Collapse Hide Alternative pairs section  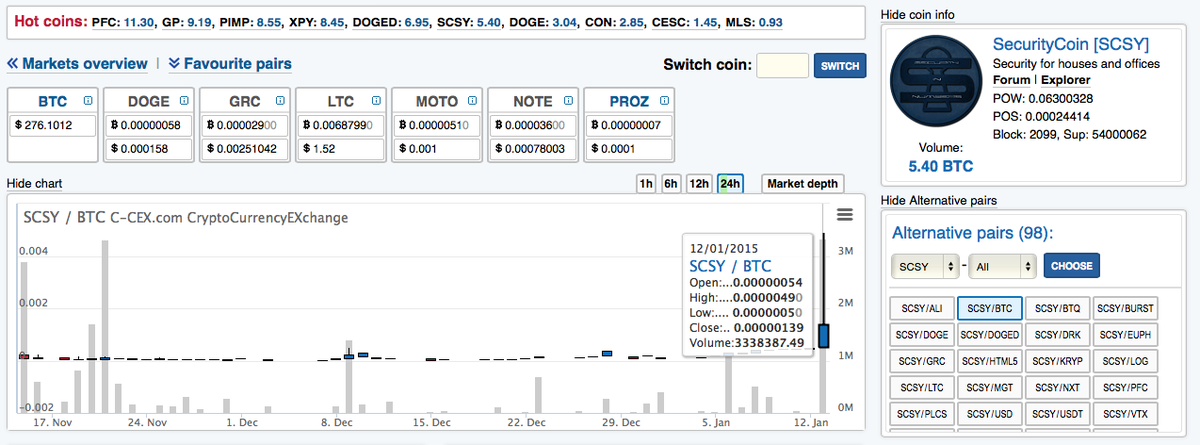point(938,200)
